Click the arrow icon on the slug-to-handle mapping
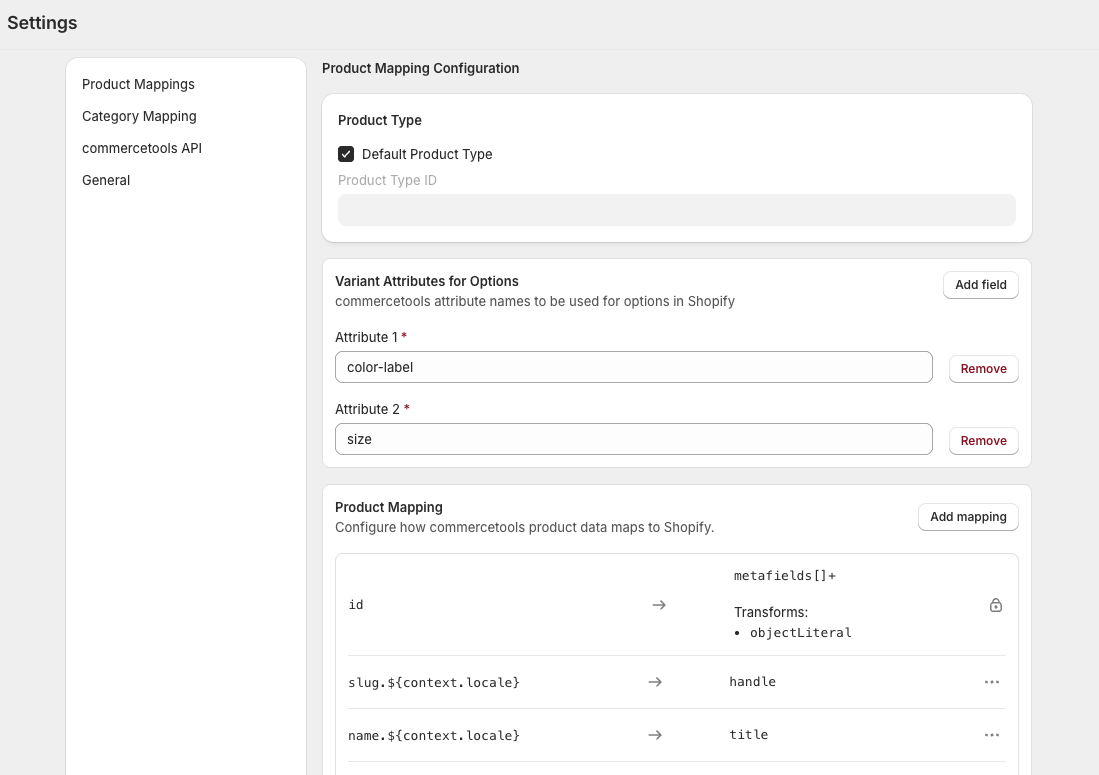 655,682
